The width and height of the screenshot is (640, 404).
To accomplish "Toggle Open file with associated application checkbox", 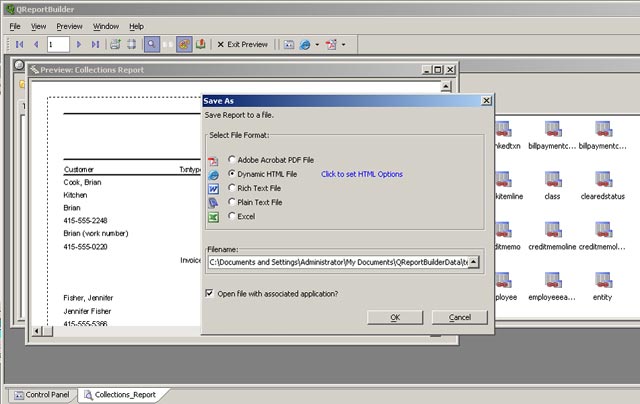I will click(x=209, y=293).
